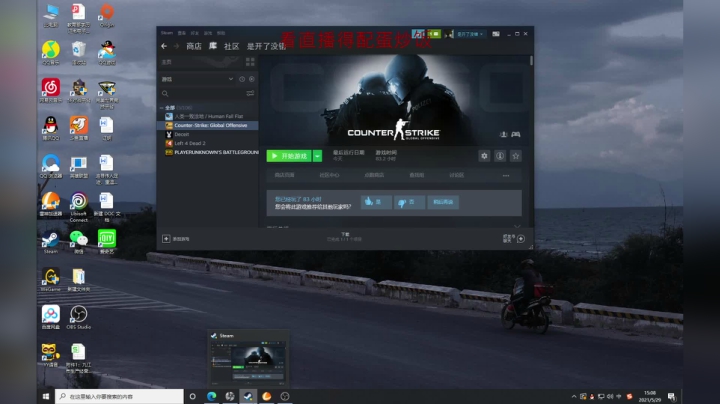Select PLAYERUNKNOWN'S BATTLEGROUNDS in the list
The image size is (720, 404).
tap(211, 152)
